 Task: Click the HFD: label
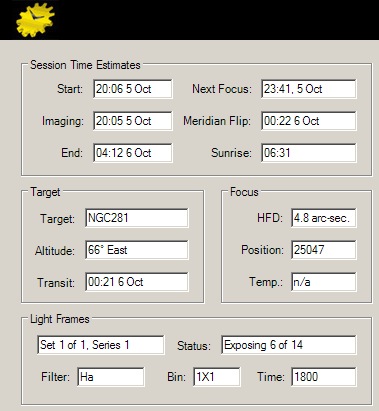point(270,218)
